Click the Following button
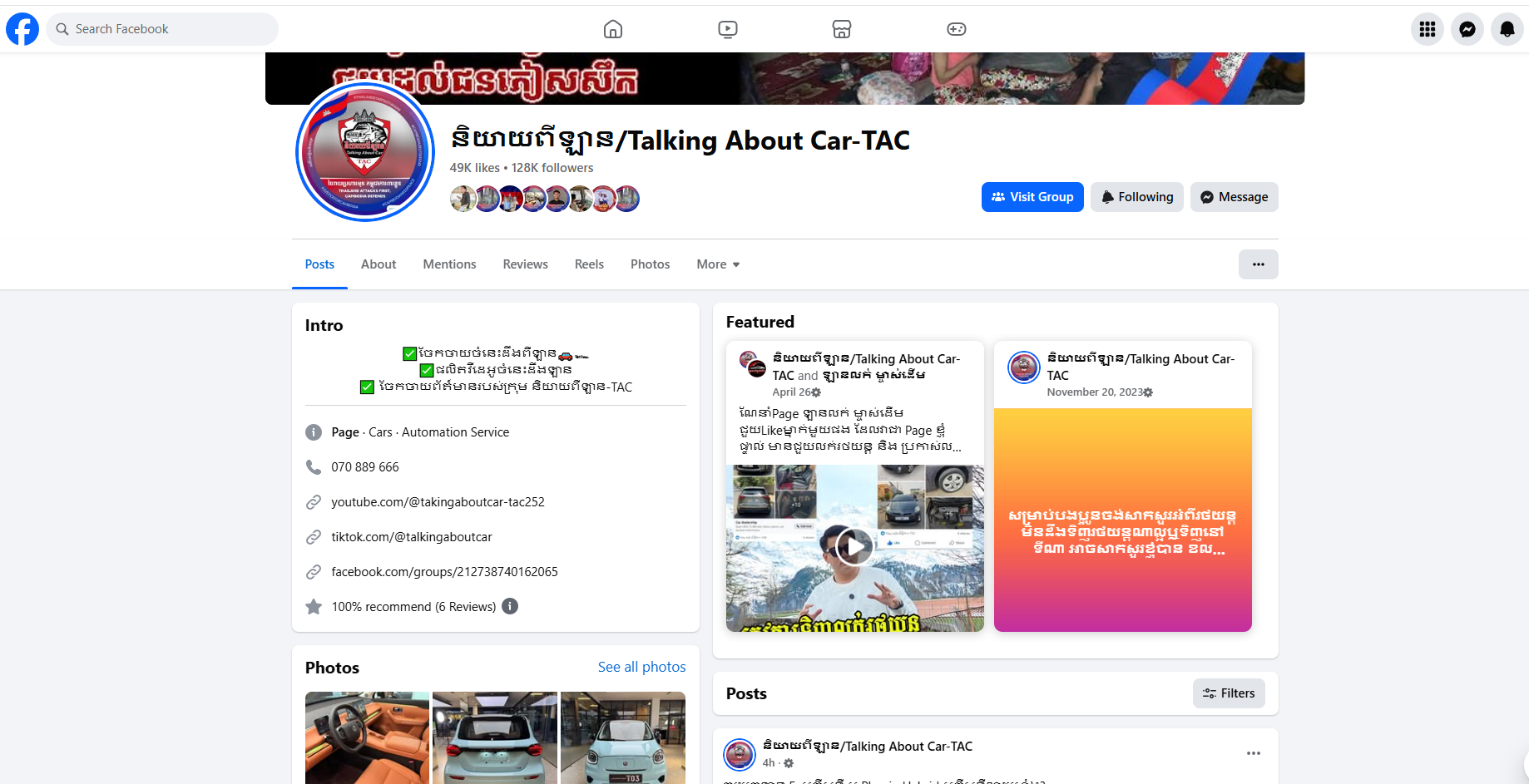Viewport: 1529px width, 784px height. [1137, 197]
